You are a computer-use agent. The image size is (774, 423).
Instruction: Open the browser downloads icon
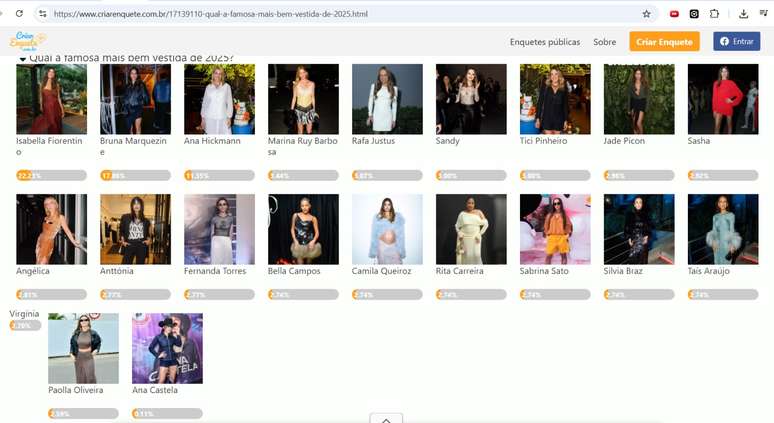tap(743, 14)
